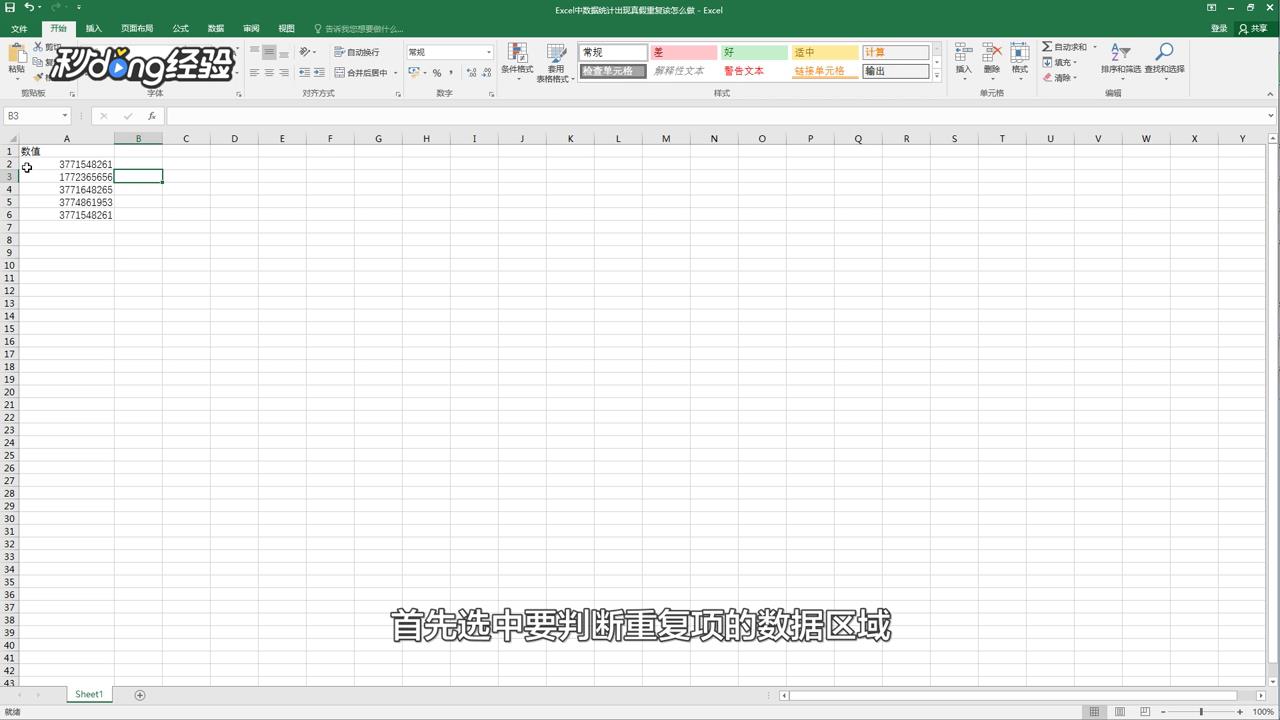Open the number format dropdown (常规)

point(488,52)
